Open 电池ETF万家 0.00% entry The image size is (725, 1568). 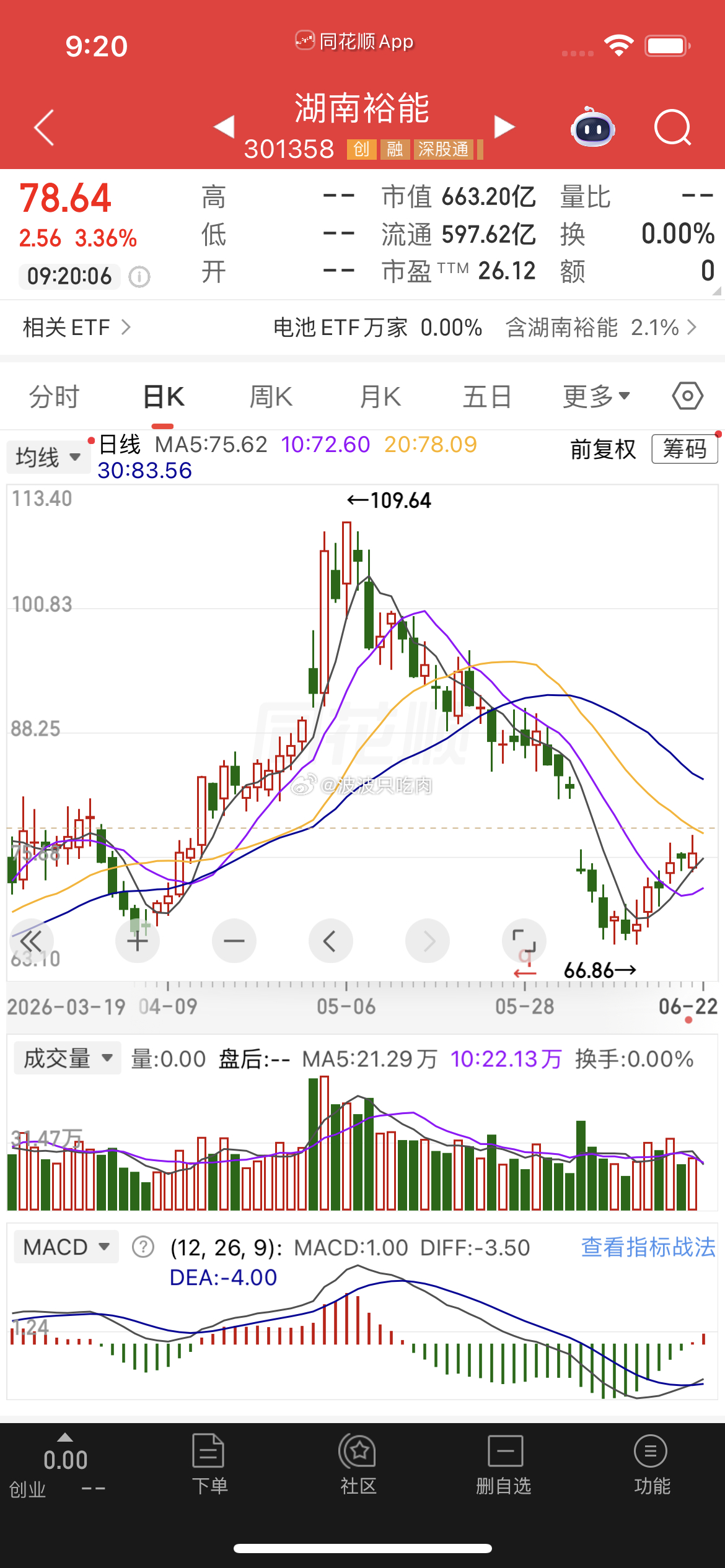pyautogui.click(x=377, y=328)
